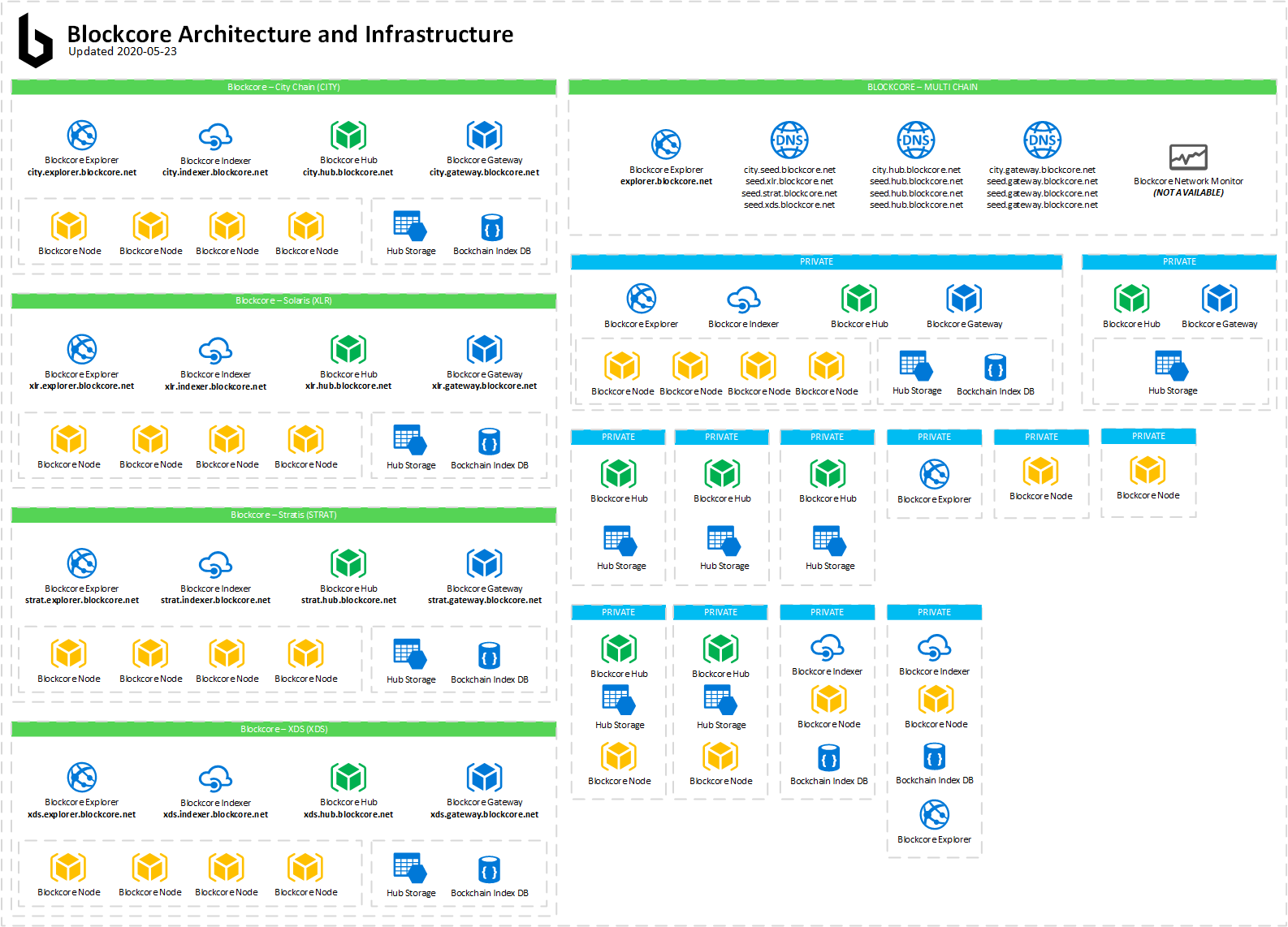1288x927 pixels.
Task: Click the Blockcore logo beside the title
Action: [x=35, y=41]
